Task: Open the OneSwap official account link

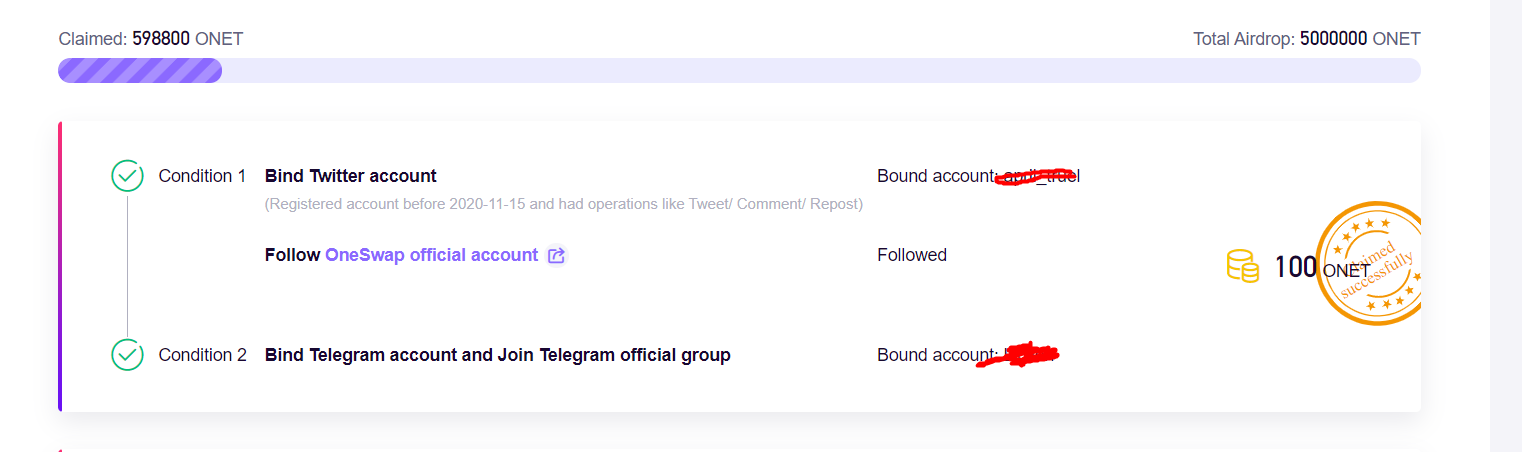Action: click(431, 255)
